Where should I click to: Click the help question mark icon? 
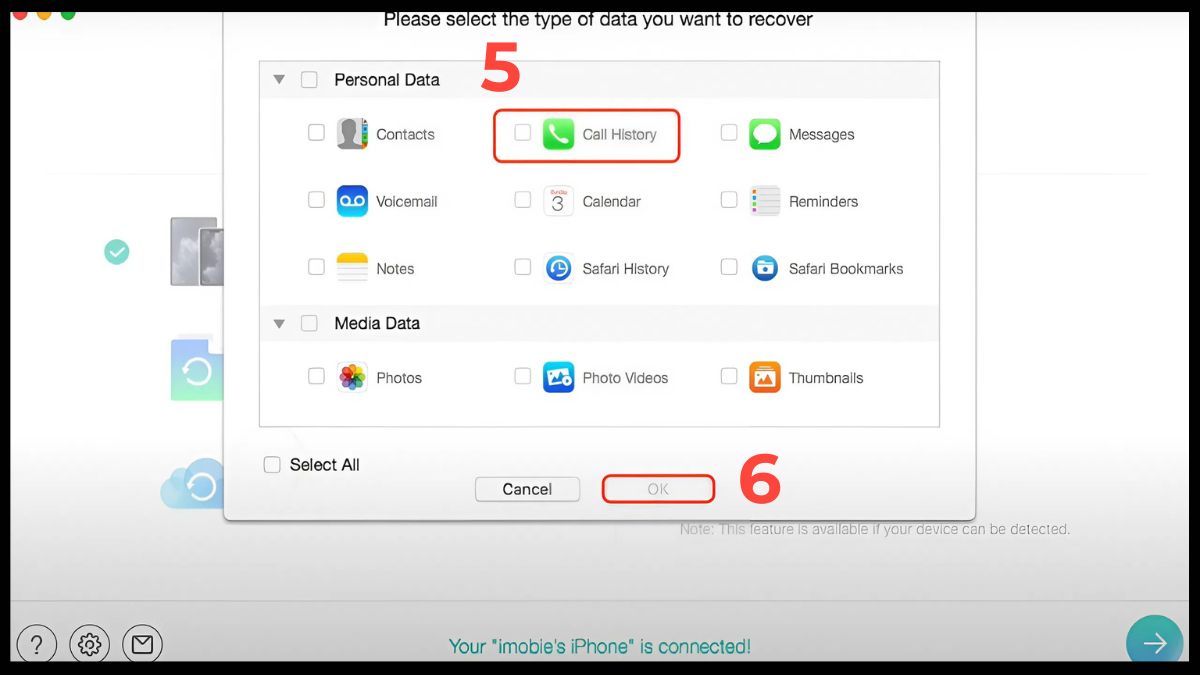(37, 645)
